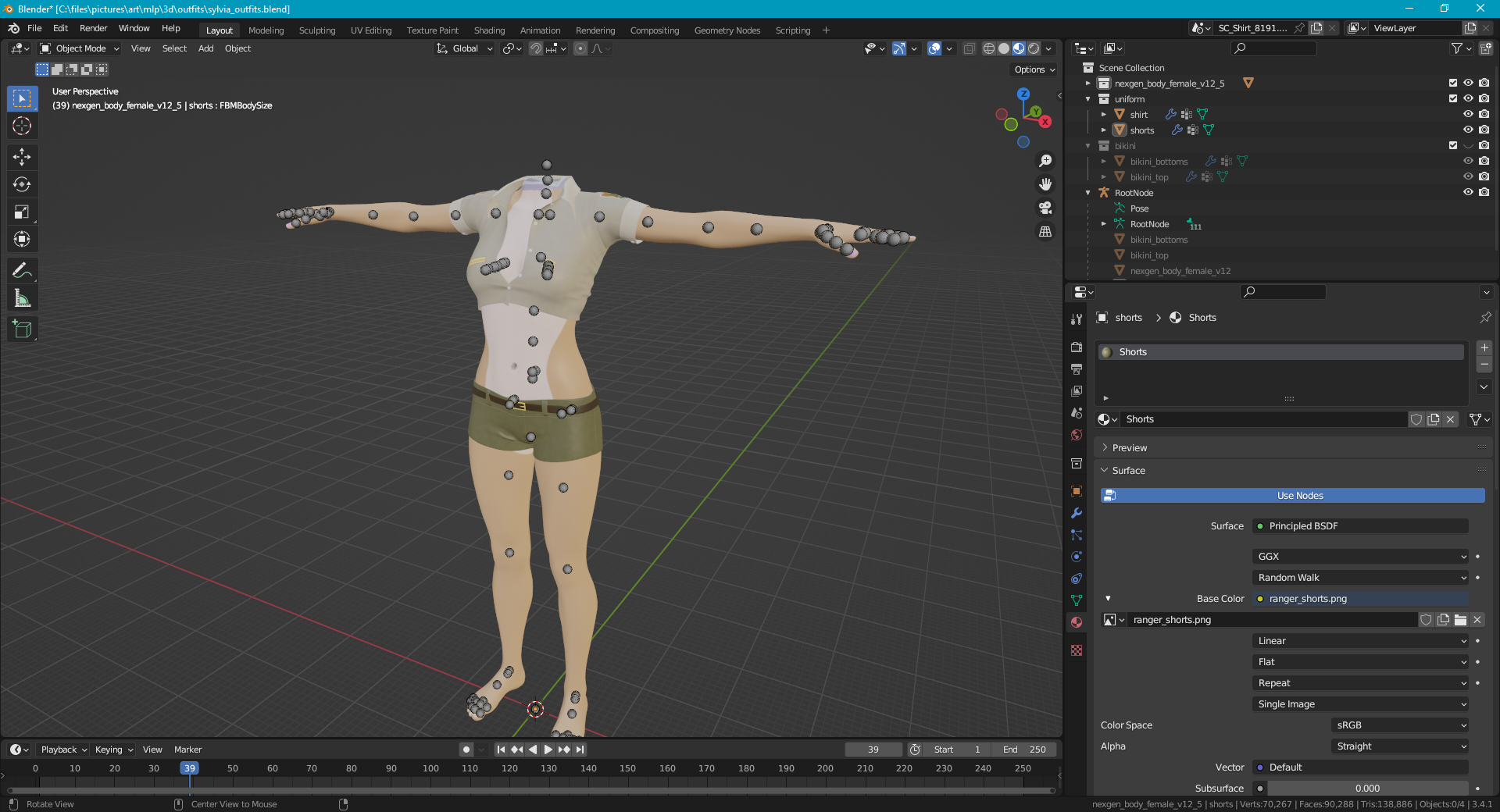Select the Measure tool
Image resolution: width=1500 pixels, height=812 pixels.
point(22,298)
